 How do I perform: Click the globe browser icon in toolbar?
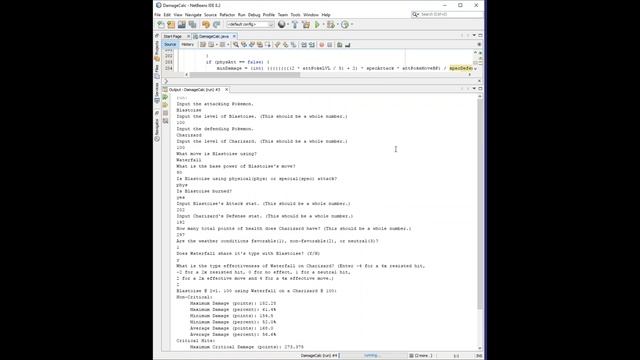pos(281,24)
